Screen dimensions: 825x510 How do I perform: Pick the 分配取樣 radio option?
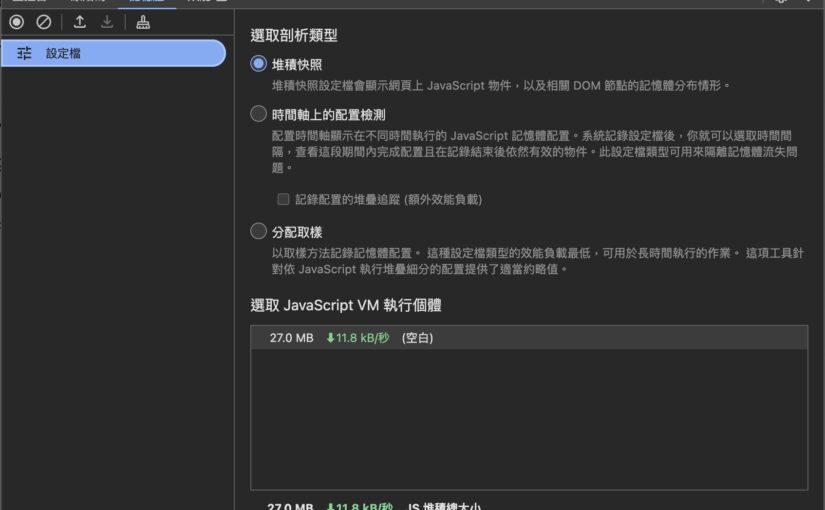[x=259, y=232]
